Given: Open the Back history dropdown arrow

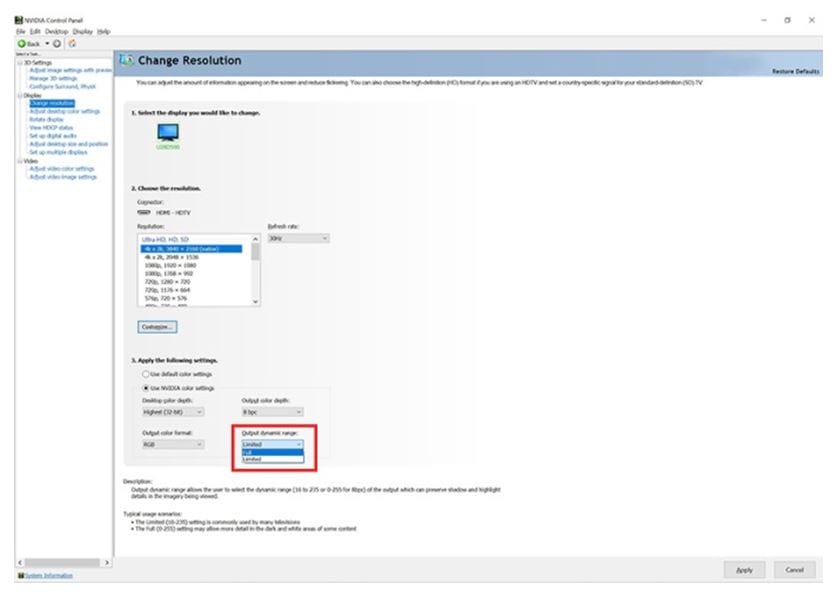Looking at the screenshot, I should tap(47, 43).
